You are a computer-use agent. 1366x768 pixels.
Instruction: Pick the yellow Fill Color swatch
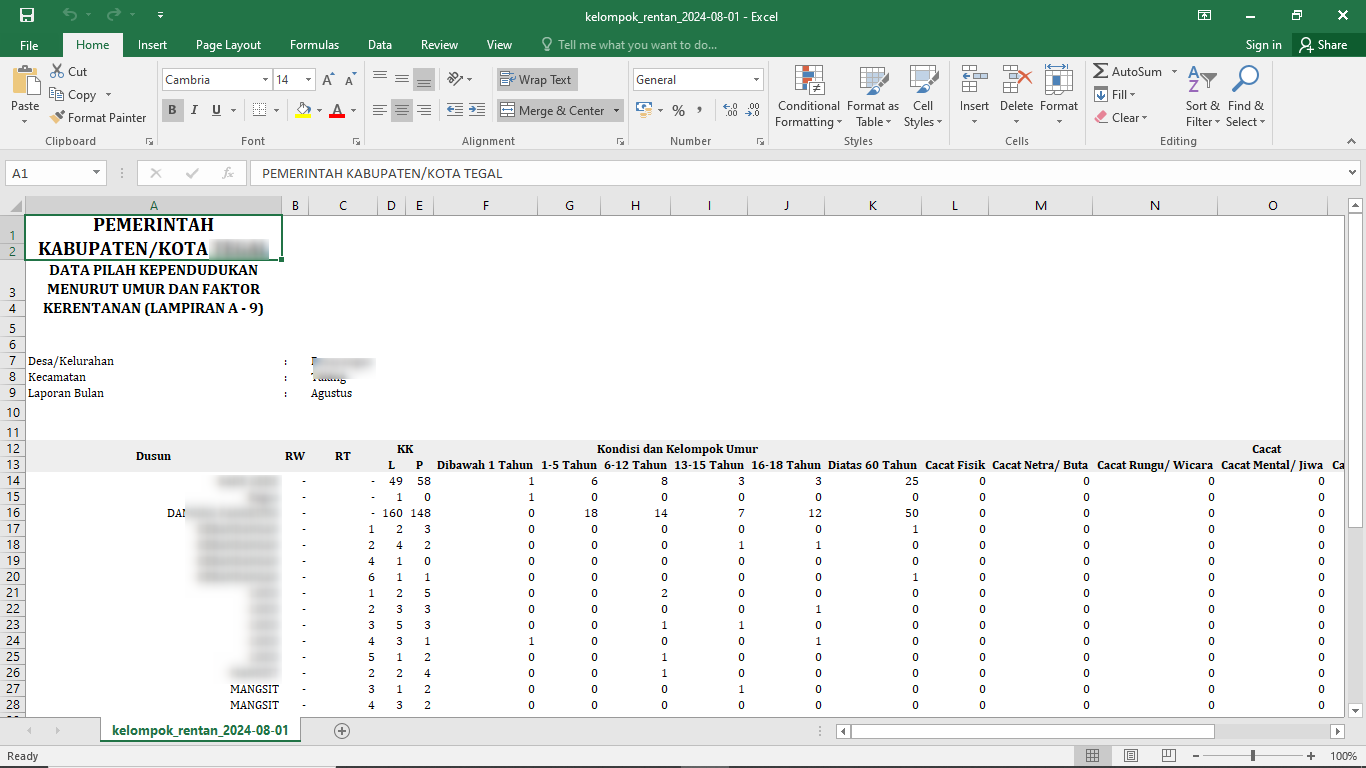click(303, 110)
